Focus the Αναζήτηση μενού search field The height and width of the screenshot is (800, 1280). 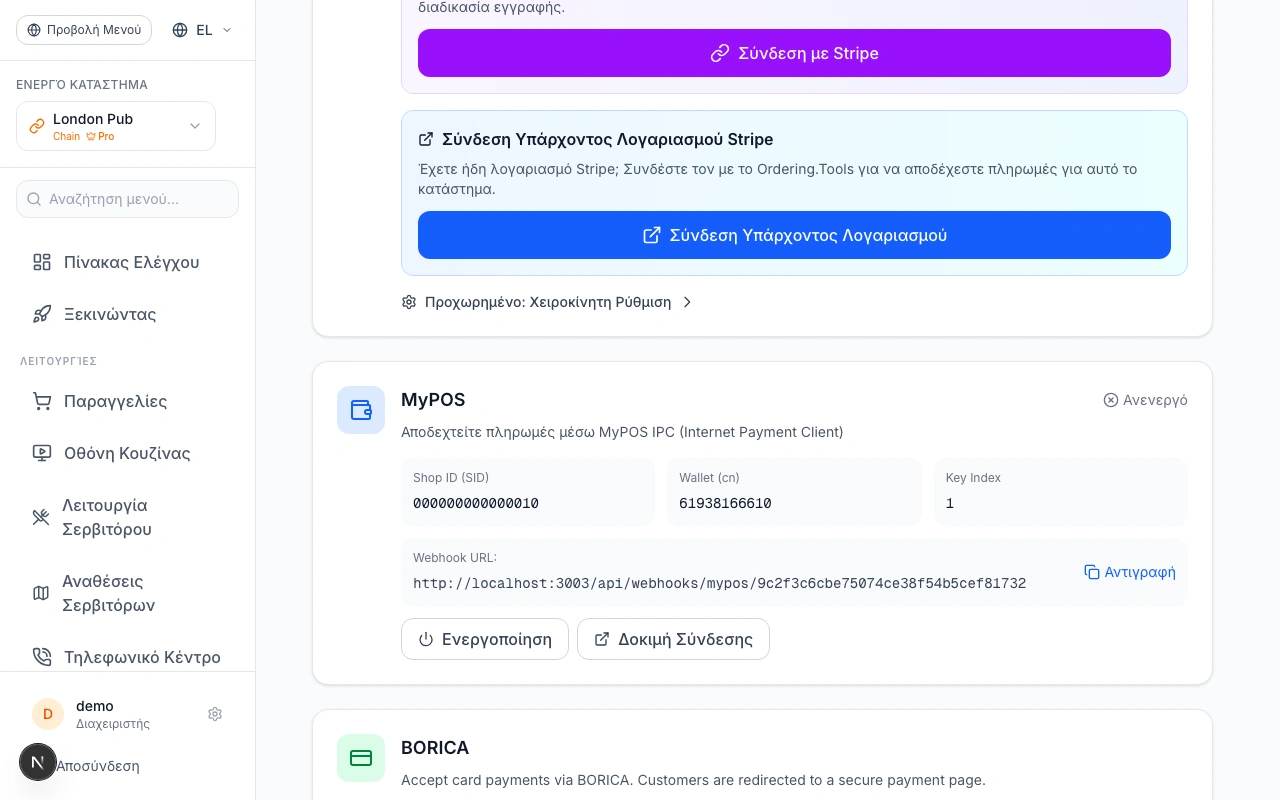click(127, 199)
